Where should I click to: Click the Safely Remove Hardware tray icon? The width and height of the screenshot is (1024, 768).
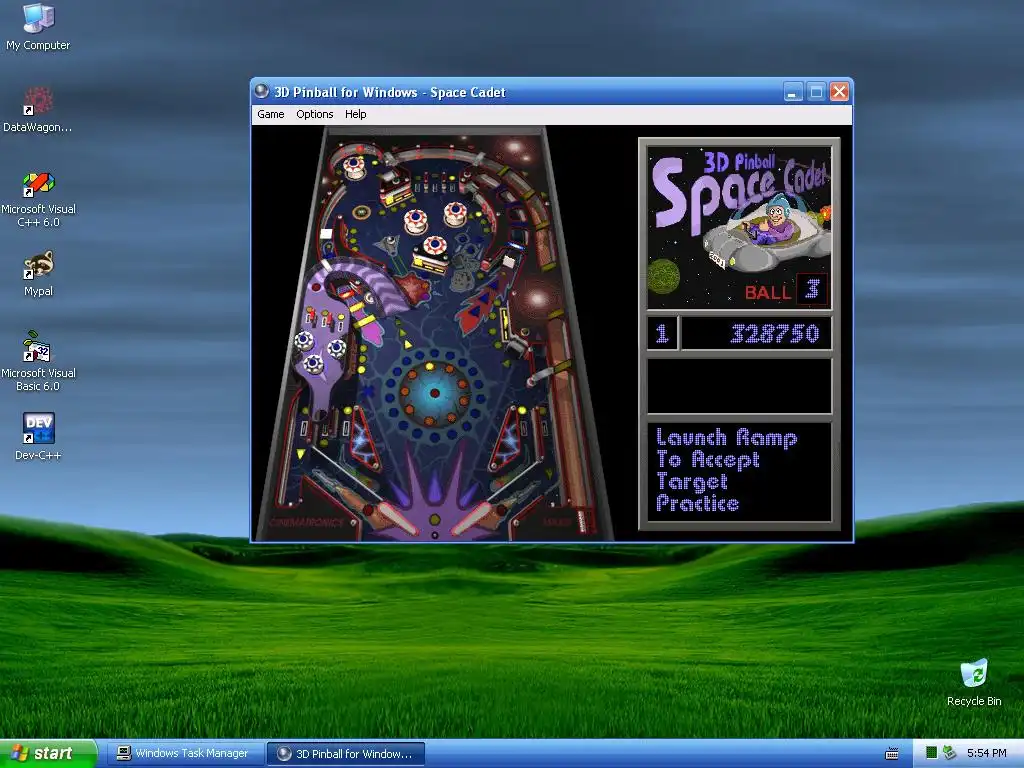949,753
